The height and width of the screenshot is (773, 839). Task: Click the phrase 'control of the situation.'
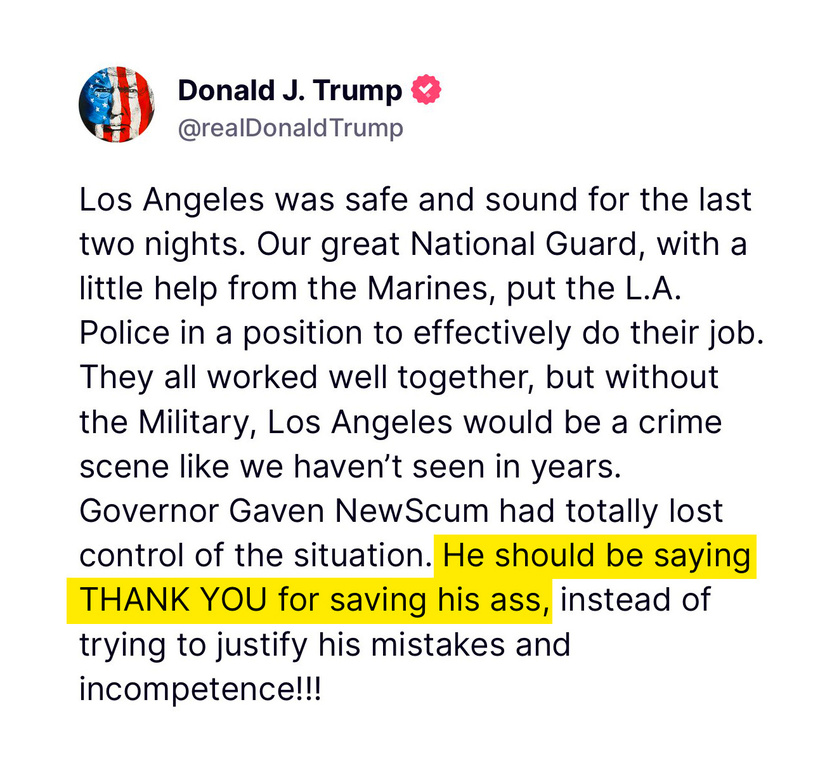pyautogui.click(x=255, y=555)
